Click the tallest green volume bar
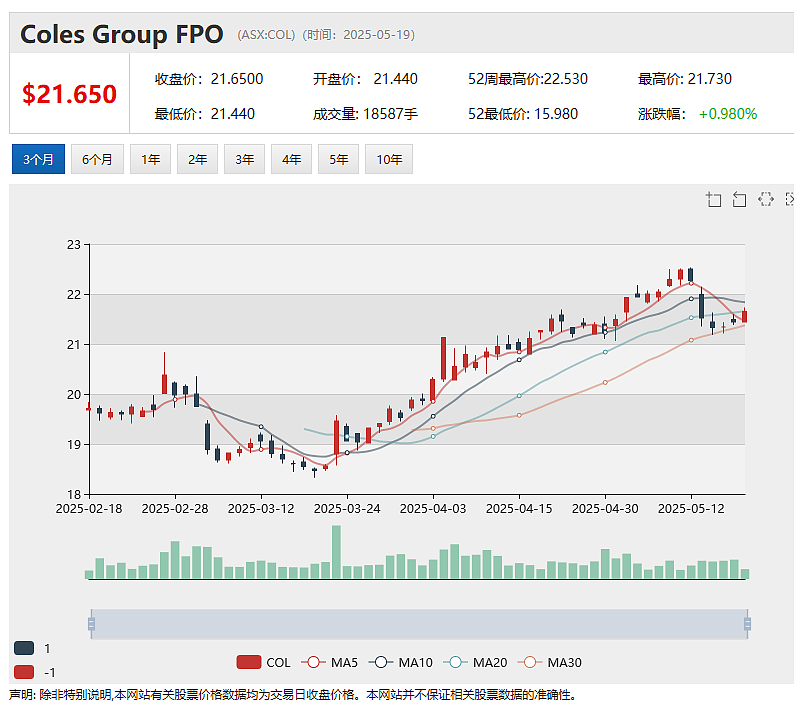Viewport: 809px width, 714px height. (x=336, y=551)
